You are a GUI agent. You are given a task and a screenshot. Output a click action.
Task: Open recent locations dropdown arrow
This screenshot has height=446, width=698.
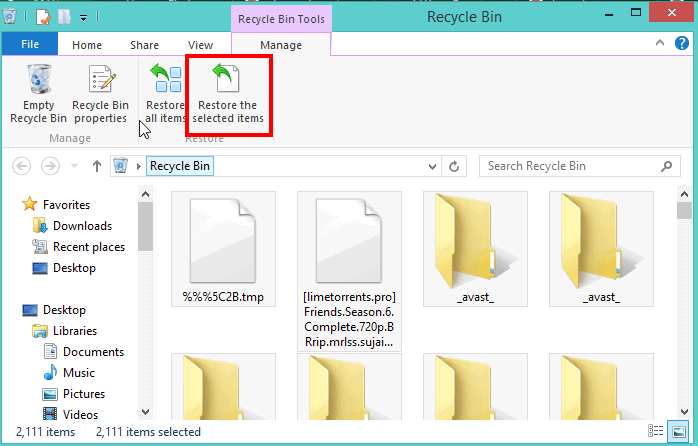tap(74, 166)
